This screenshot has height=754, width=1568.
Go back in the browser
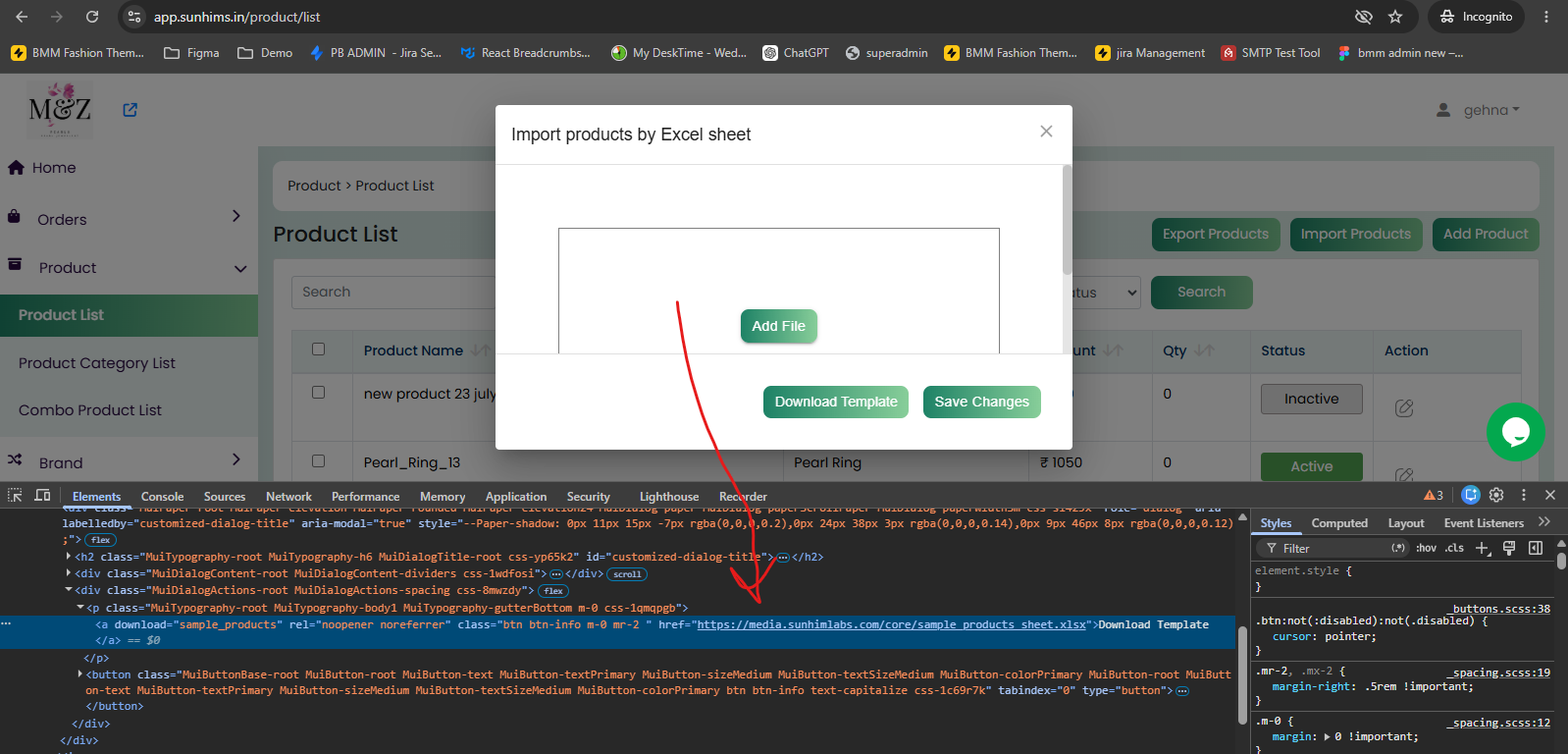click(22, 17)
